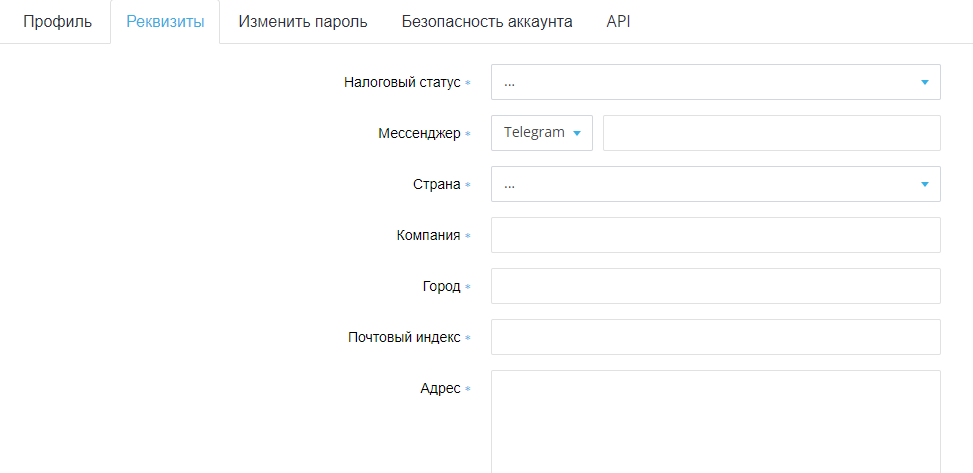Click the Компания field label
Screen dimensions: 973x473
pyautogui.click(x=428, y=235)
